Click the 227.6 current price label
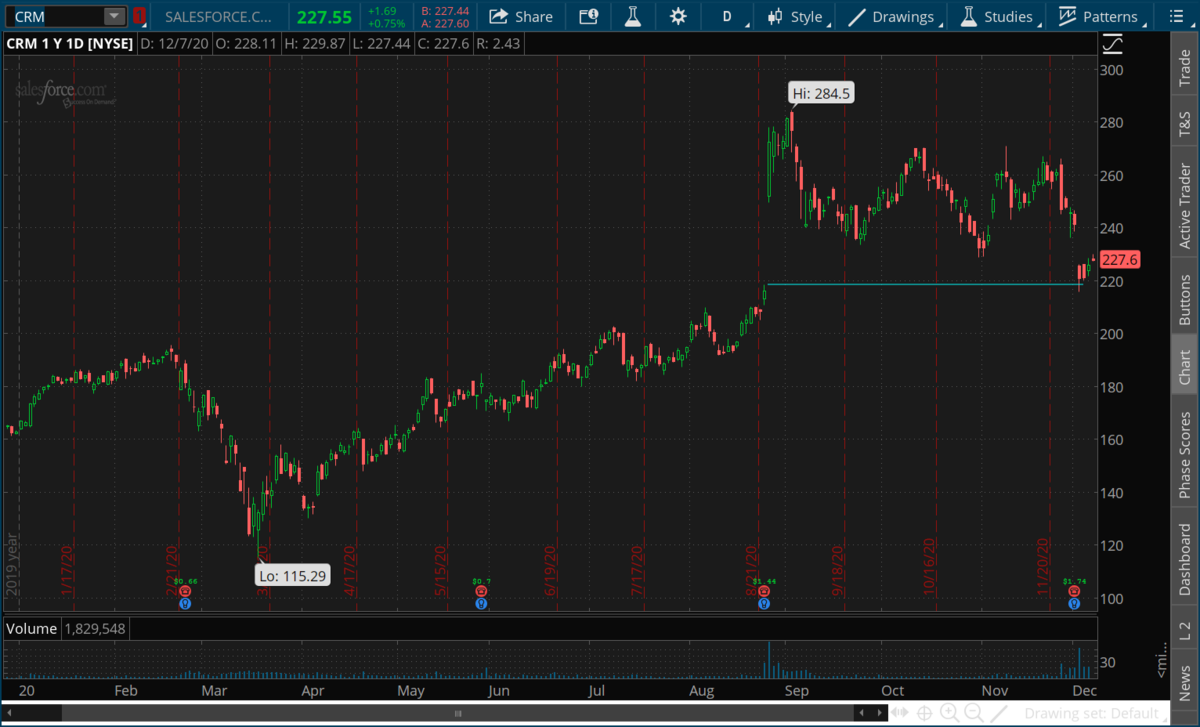Image resolution: width=1200 pixels, height=727 pixels. (1121, 260)
